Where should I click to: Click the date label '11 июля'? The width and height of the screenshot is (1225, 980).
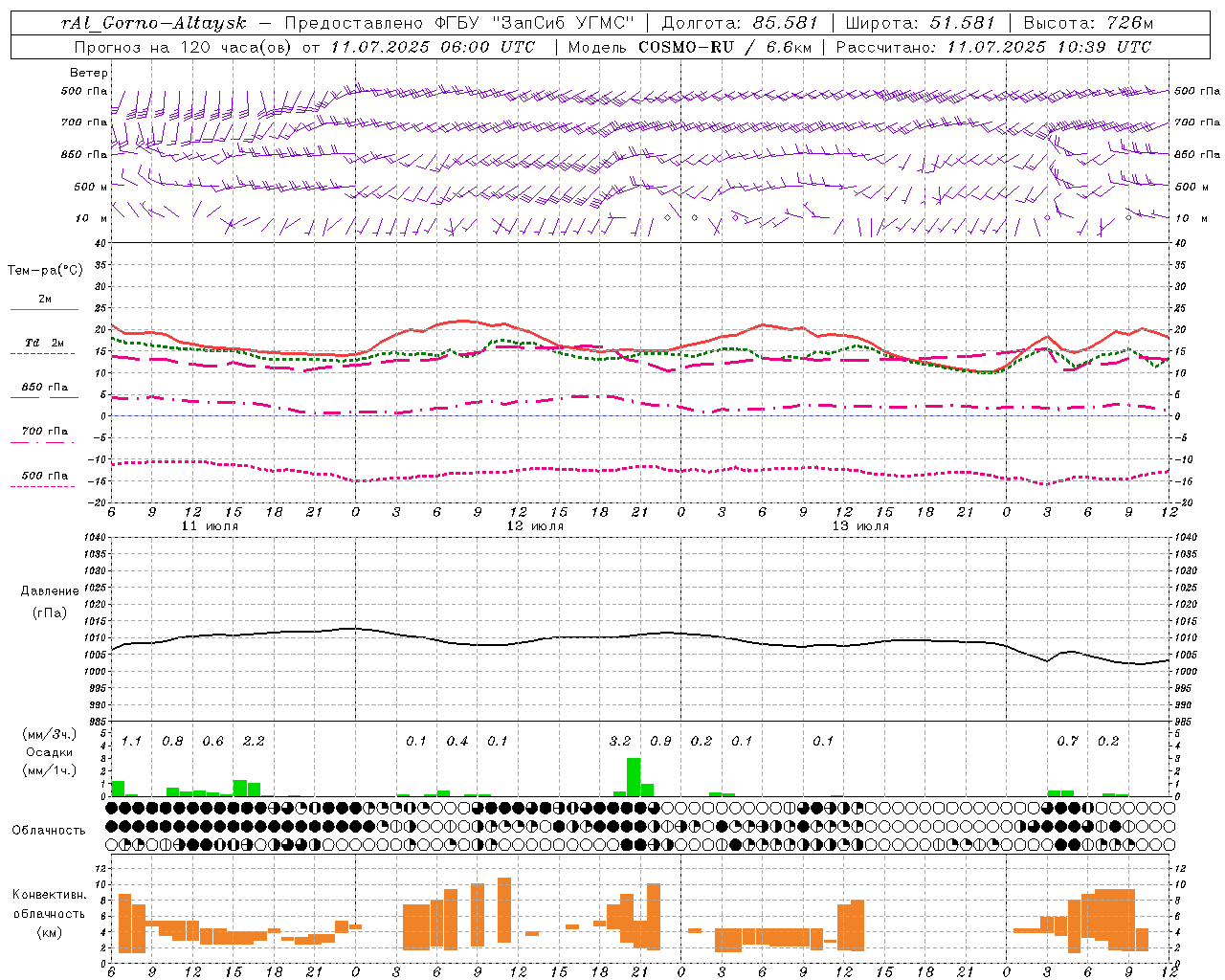210,526
